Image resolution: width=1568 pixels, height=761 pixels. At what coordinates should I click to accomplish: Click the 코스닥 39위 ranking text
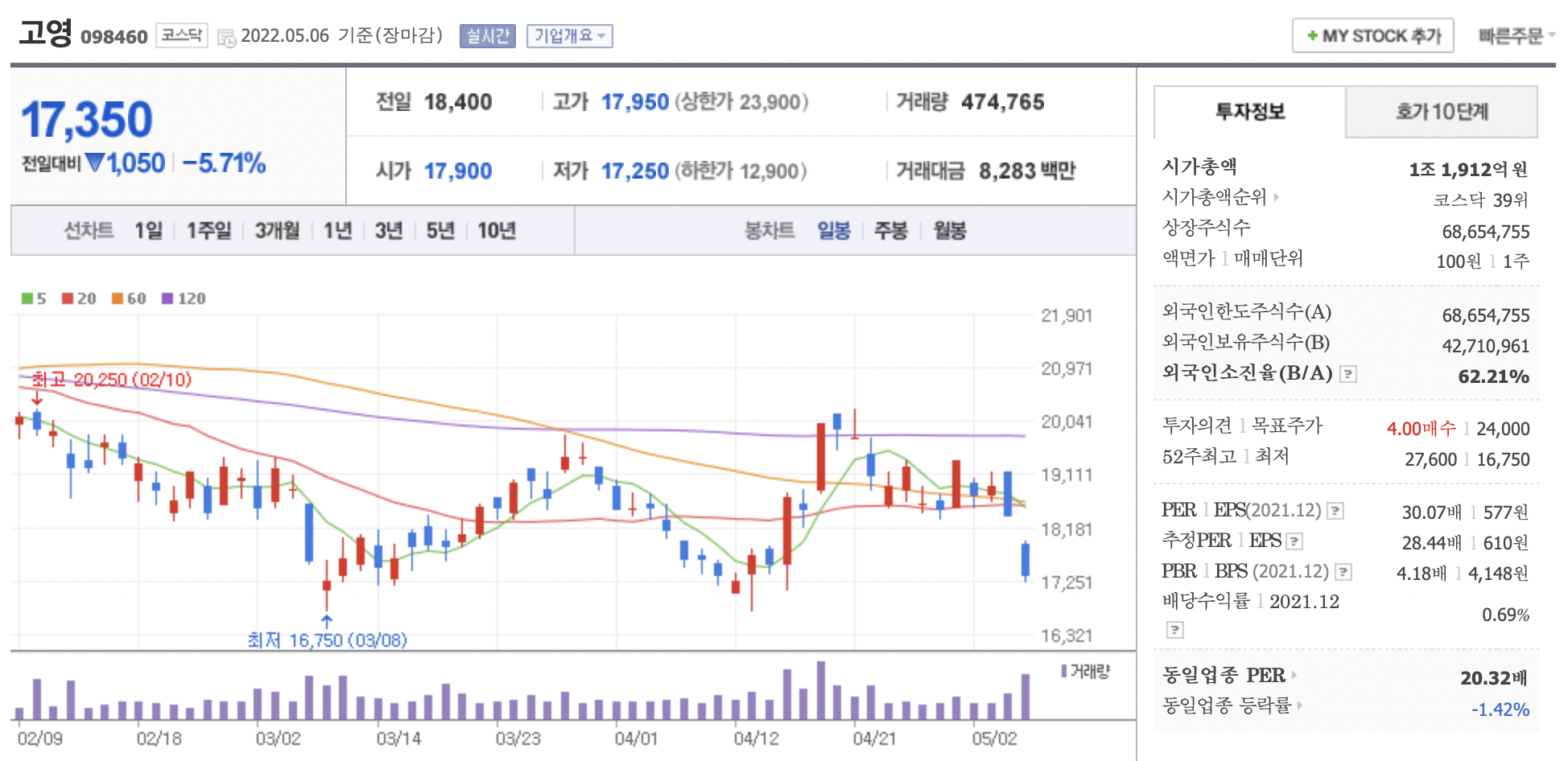(x=1480, y=200)
